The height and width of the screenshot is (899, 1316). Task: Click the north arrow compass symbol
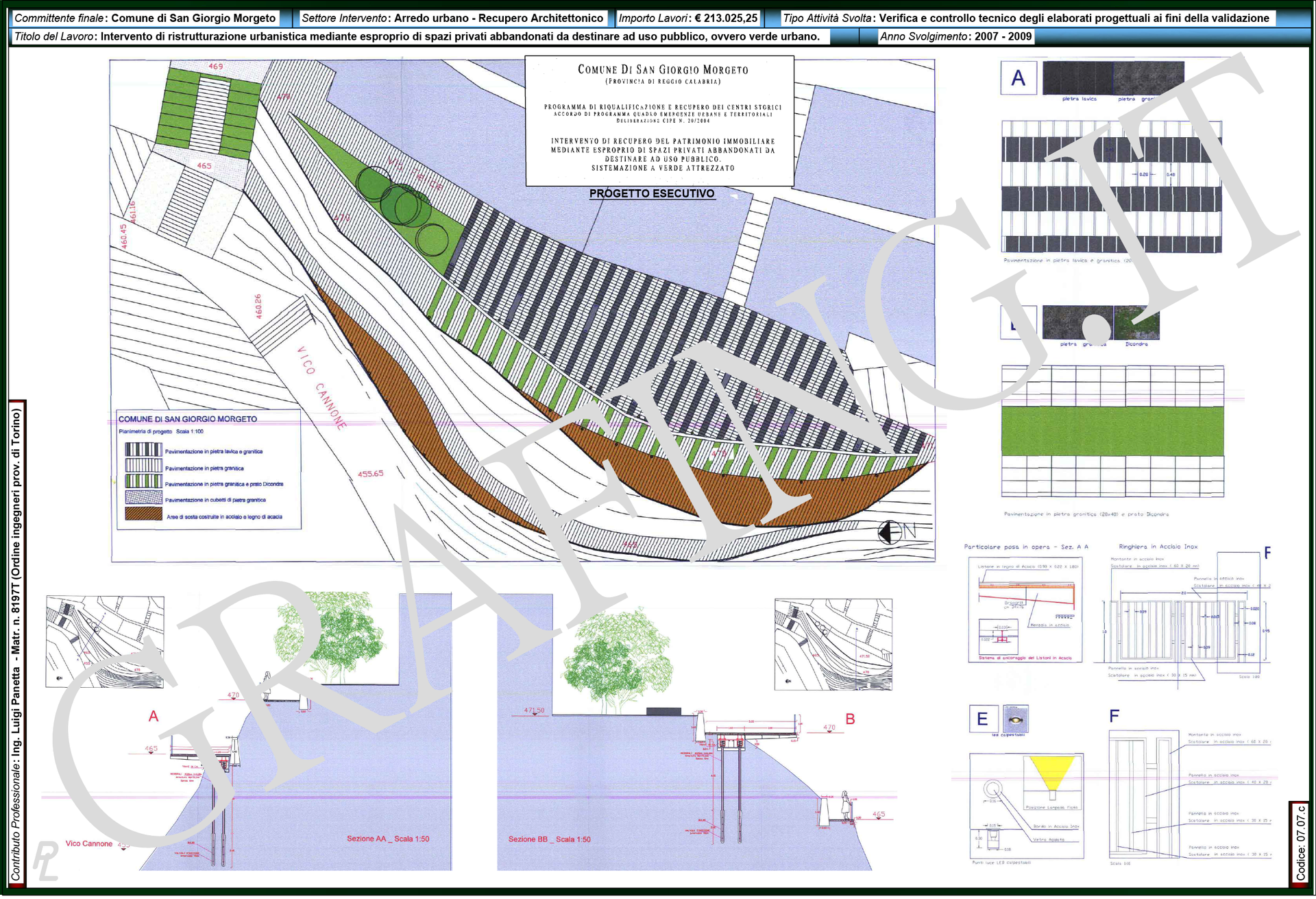point(890,534)
